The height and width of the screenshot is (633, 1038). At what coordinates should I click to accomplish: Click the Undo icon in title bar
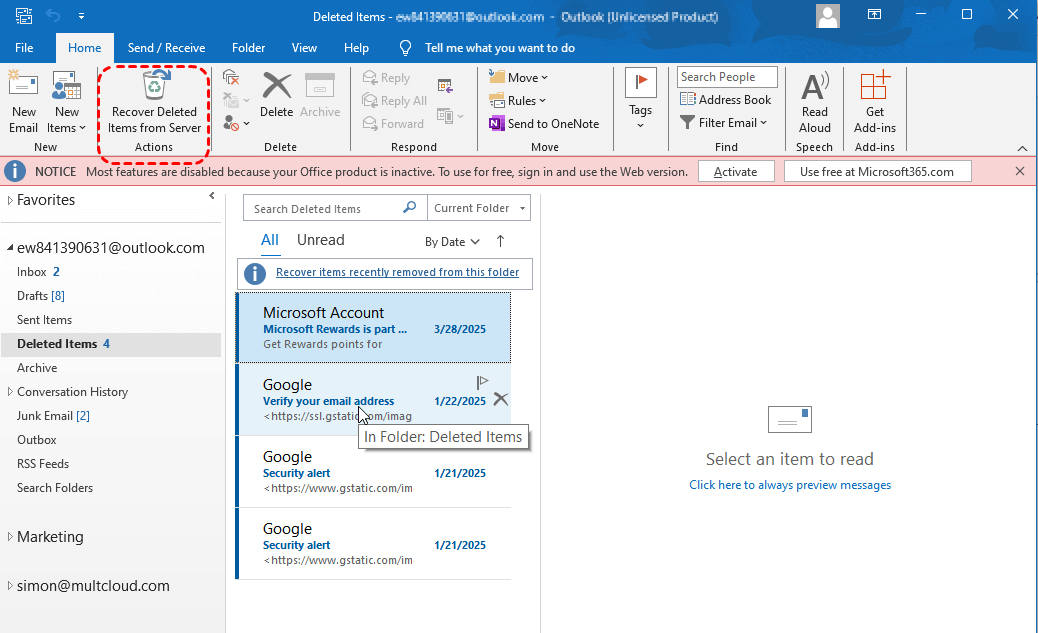(x=53, y=16)
